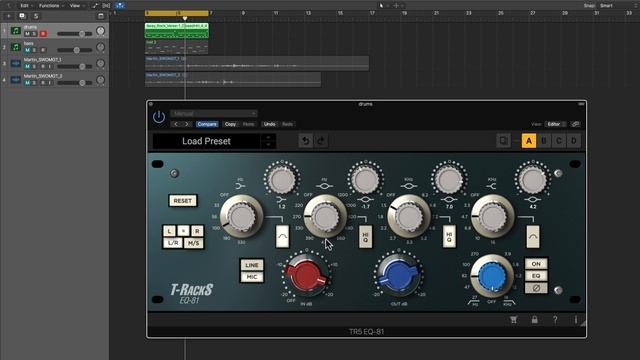
Task: Step preset up using Load Preset arrow
Action: point(268,138)
